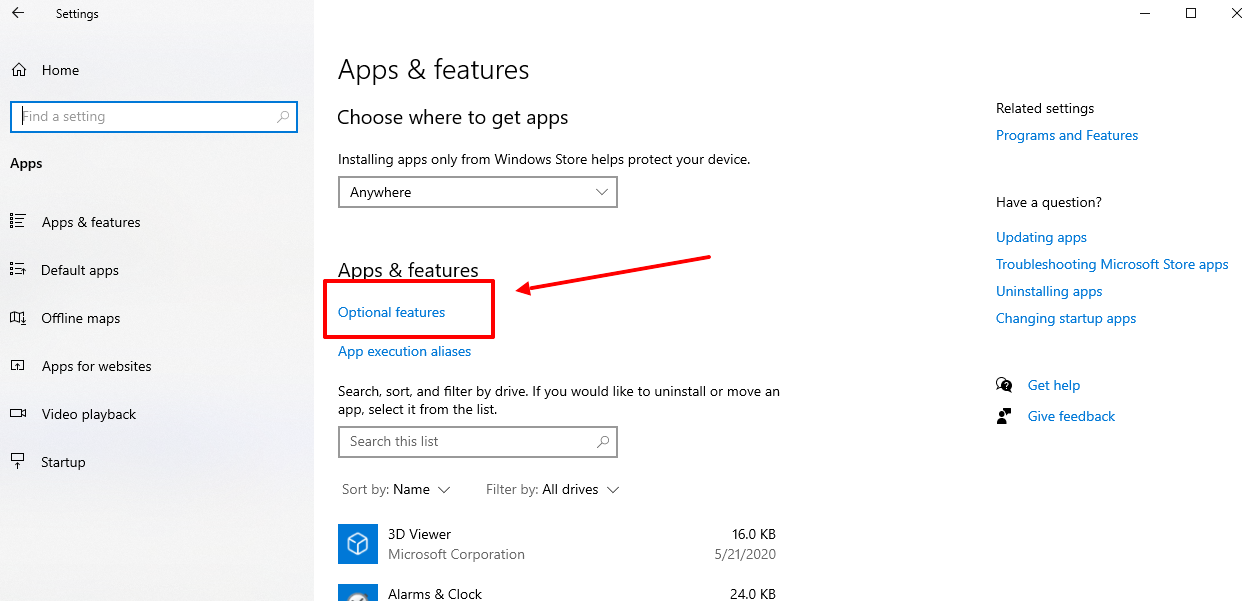
Task: Select Apps for websites in sidebar
Action: [18, 366]
